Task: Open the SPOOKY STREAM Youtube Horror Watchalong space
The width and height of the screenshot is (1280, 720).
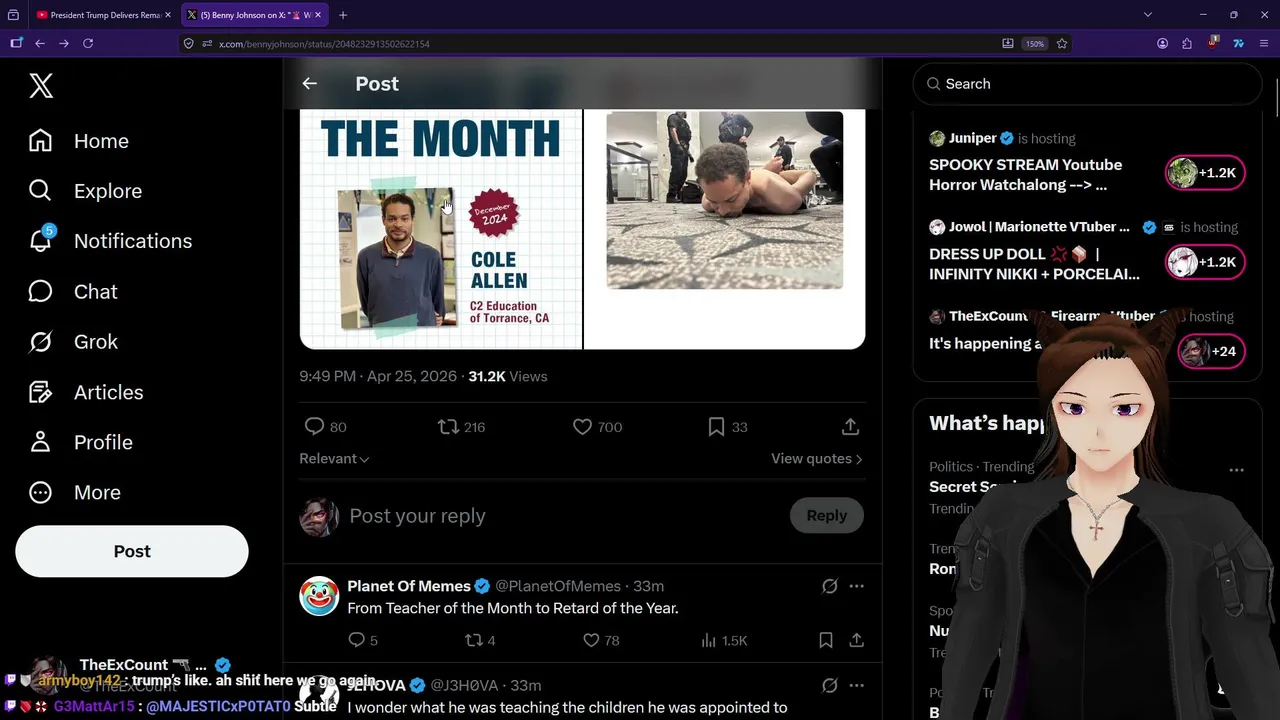Action: pyautogui.click(x=1025, y=175)
